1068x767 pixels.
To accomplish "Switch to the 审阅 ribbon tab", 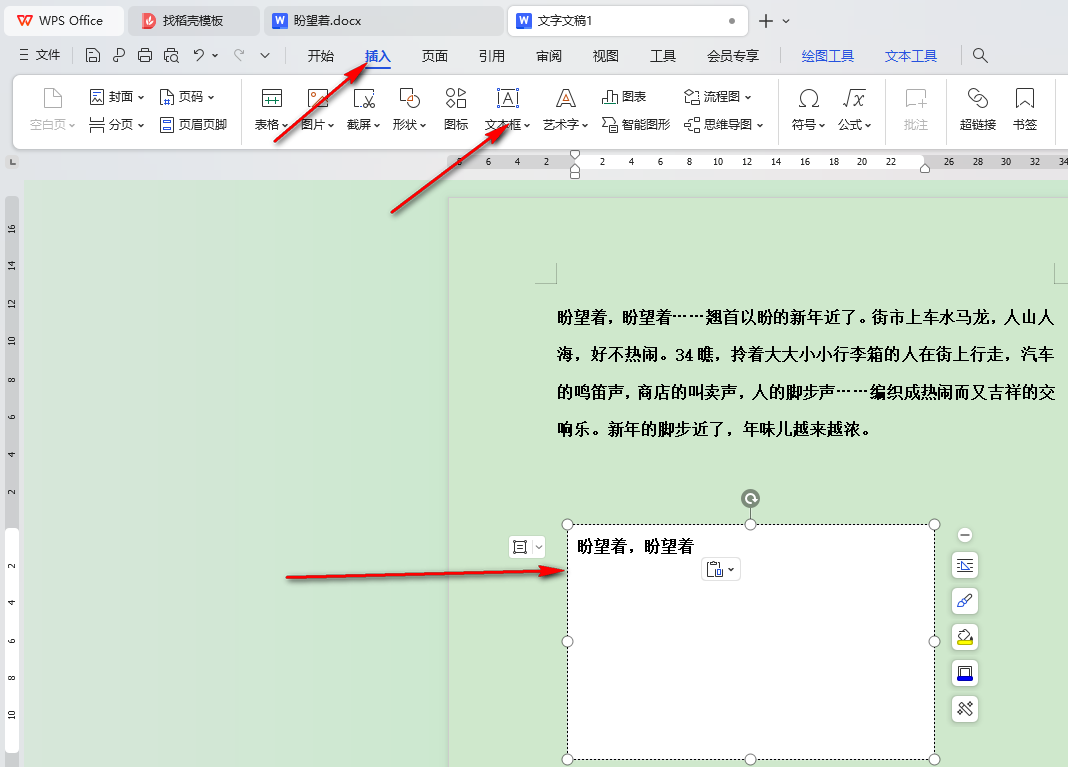I will coord(548,56).
